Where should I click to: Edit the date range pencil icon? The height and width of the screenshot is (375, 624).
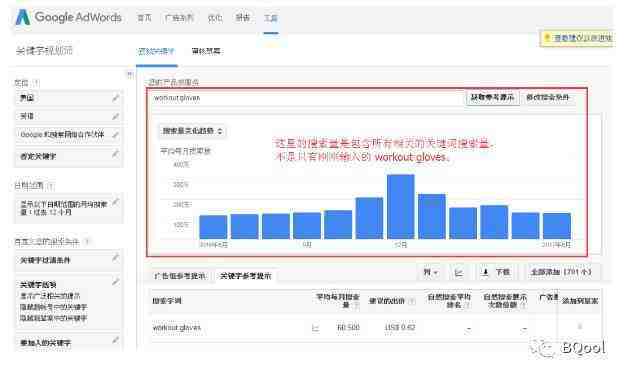pos(115,202)
